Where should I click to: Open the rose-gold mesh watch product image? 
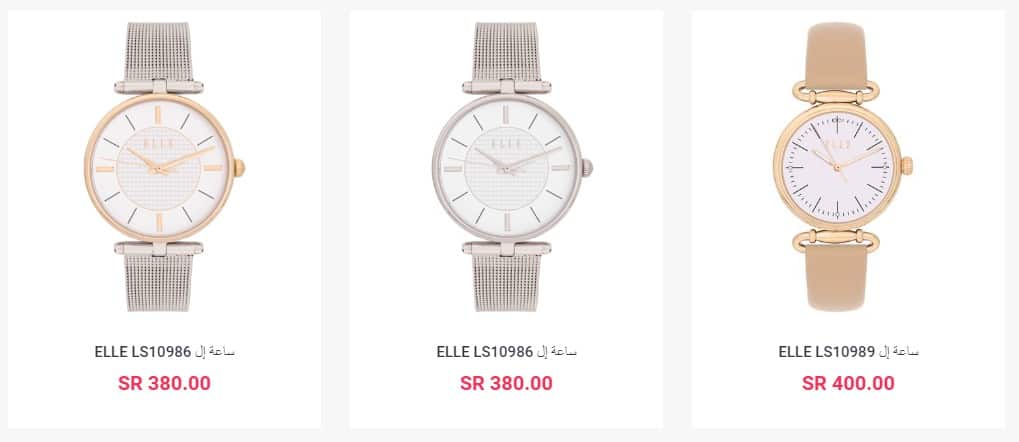pyautogui.click(x=164, y=167)
